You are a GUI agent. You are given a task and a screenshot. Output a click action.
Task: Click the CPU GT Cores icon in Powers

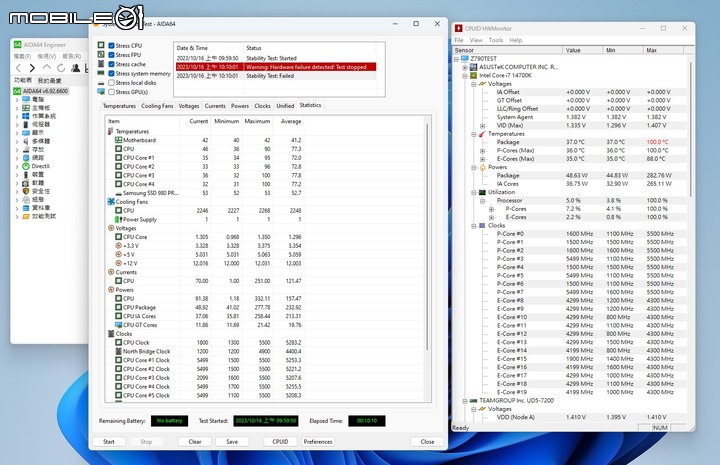click(118, 325)
